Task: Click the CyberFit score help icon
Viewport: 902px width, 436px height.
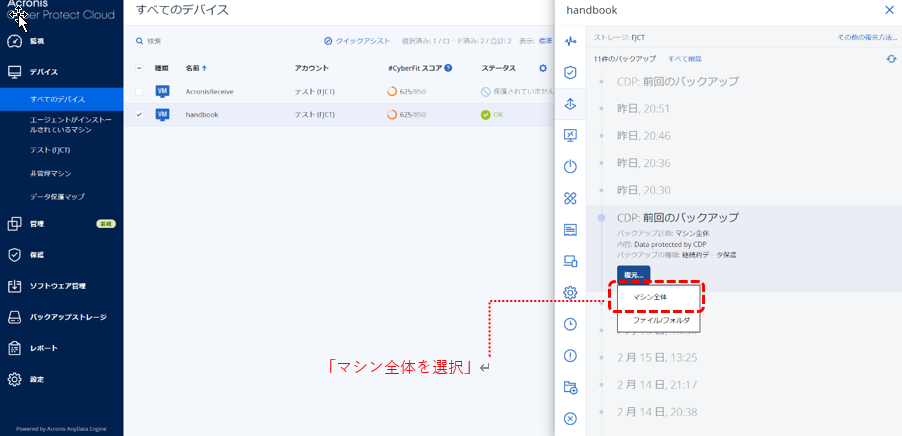Action: click(x=449, y=68)
